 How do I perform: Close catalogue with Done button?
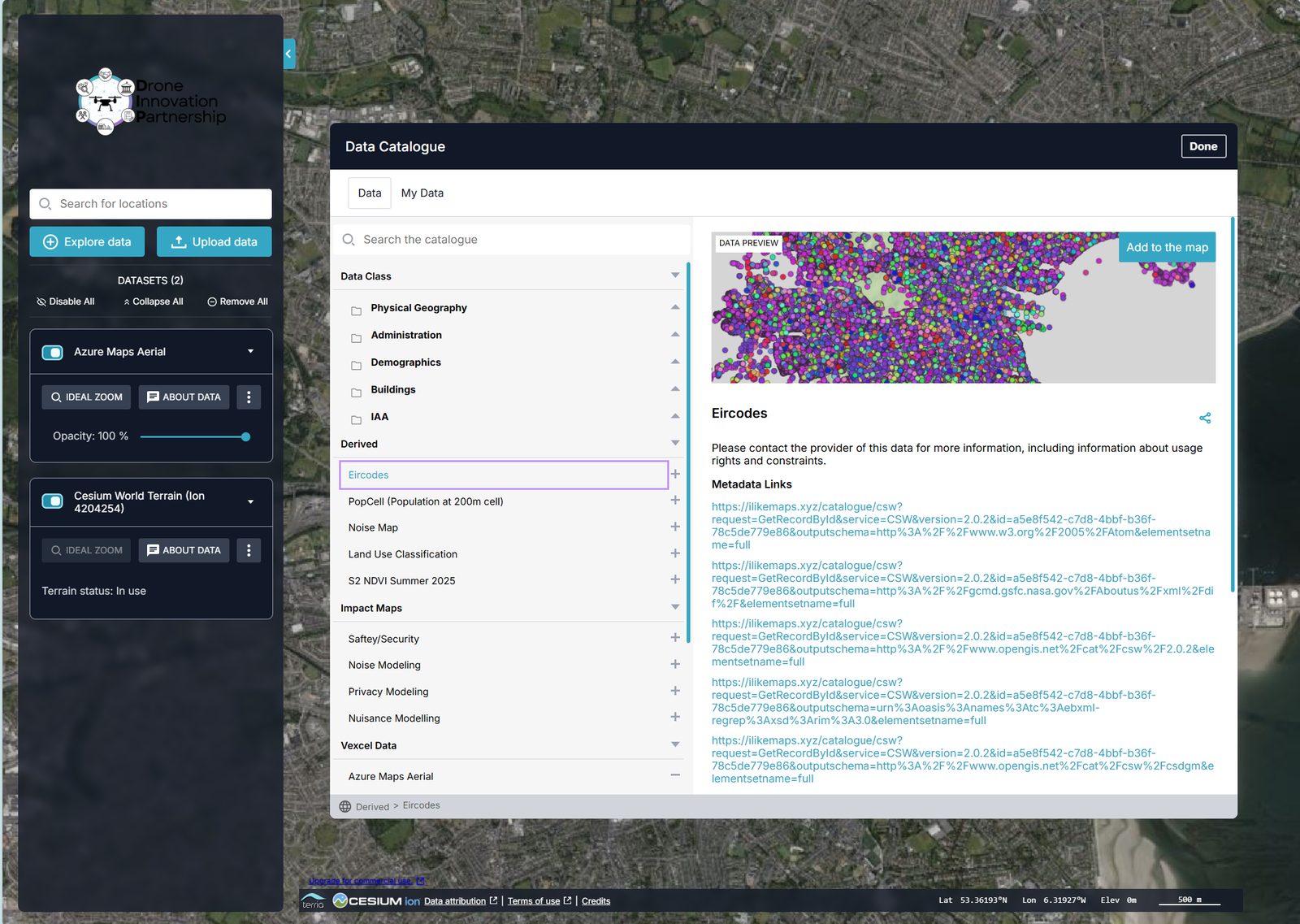click(1203, 146)
